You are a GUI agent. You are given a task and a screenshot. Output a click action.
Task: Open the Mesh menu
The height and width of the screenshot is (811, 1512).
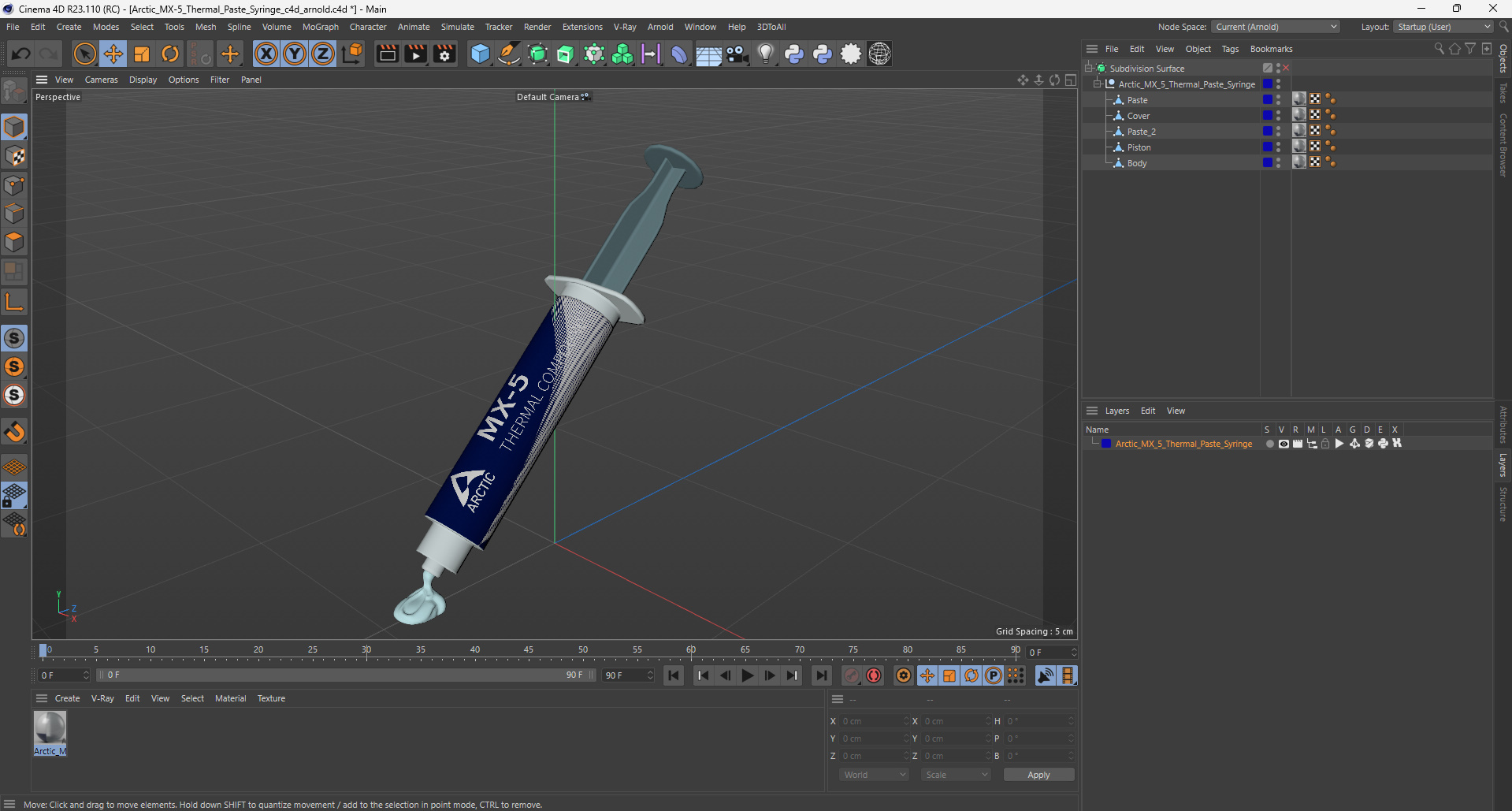(206, 27)
